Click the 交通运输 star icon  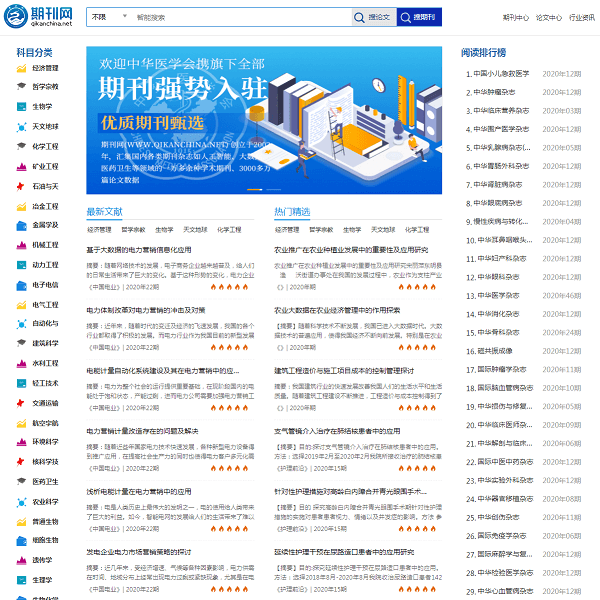[21, 403]
